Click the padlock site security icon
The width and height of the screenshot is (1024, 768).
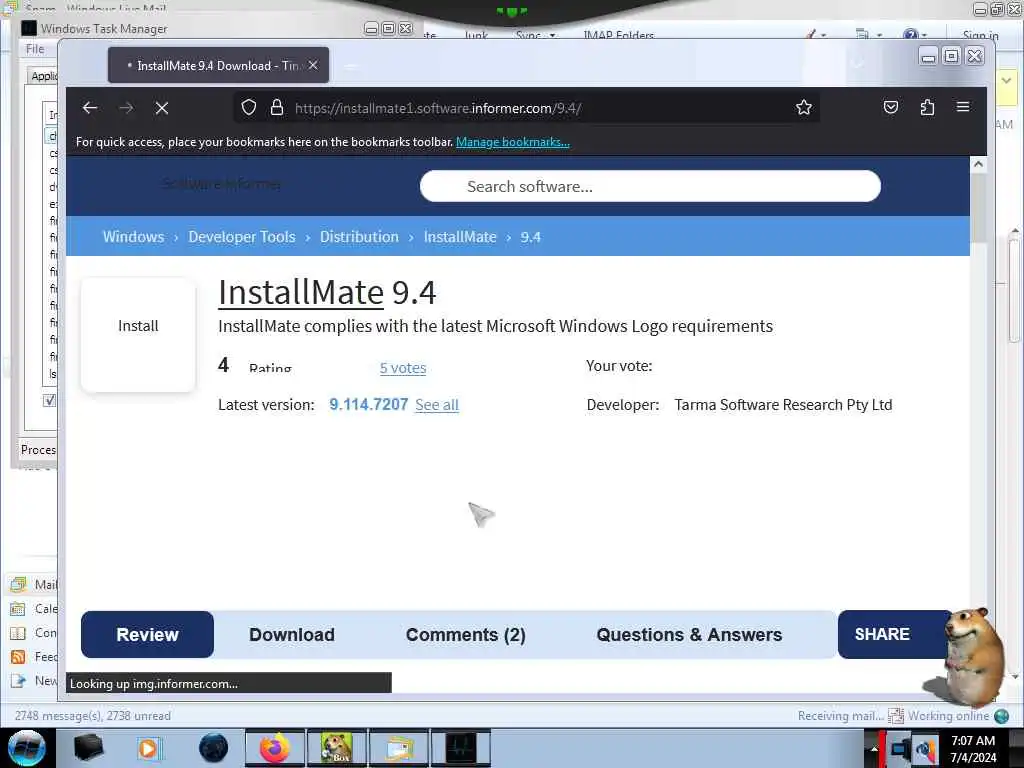coord(277,107)
